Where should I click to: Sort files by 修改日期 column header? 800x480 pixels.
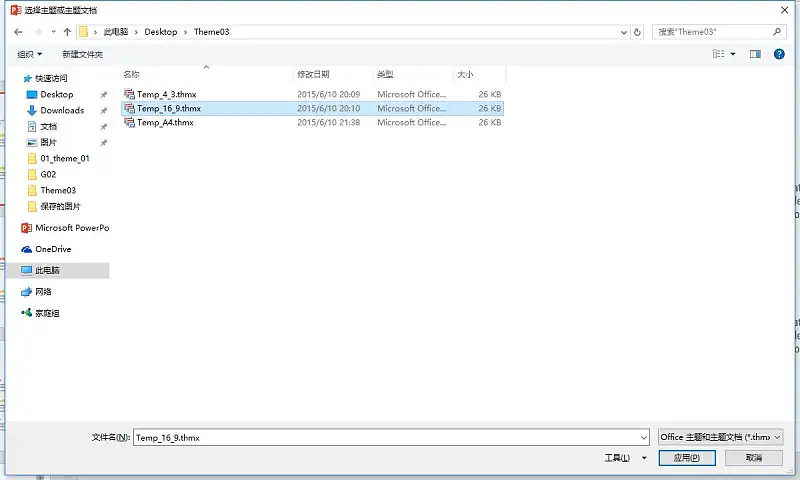313,75
